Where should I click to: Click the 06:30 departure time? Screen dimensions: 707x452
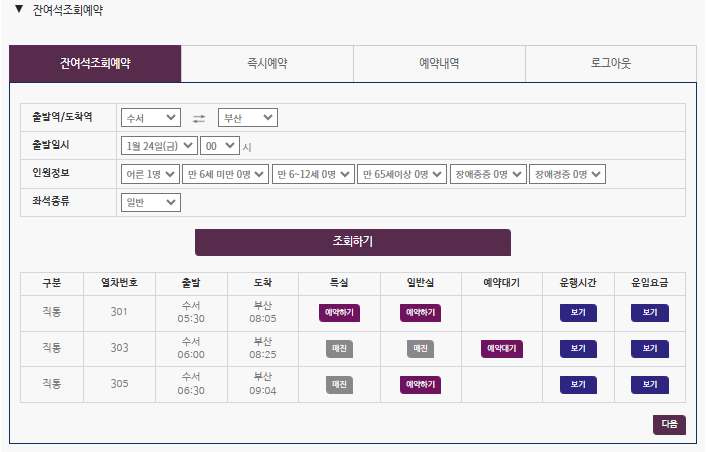pos(191,391)
